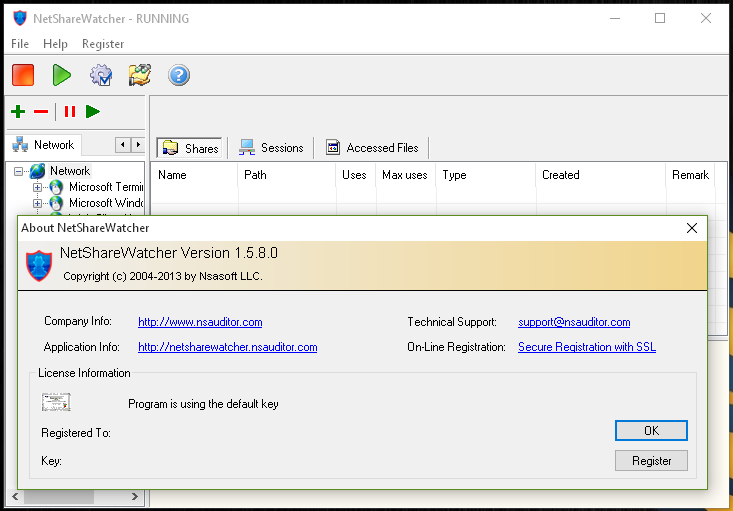Expand the Microsoft Terminal Services node
Image resolution: width=733 pixels, height=511 pixels.
37,187
